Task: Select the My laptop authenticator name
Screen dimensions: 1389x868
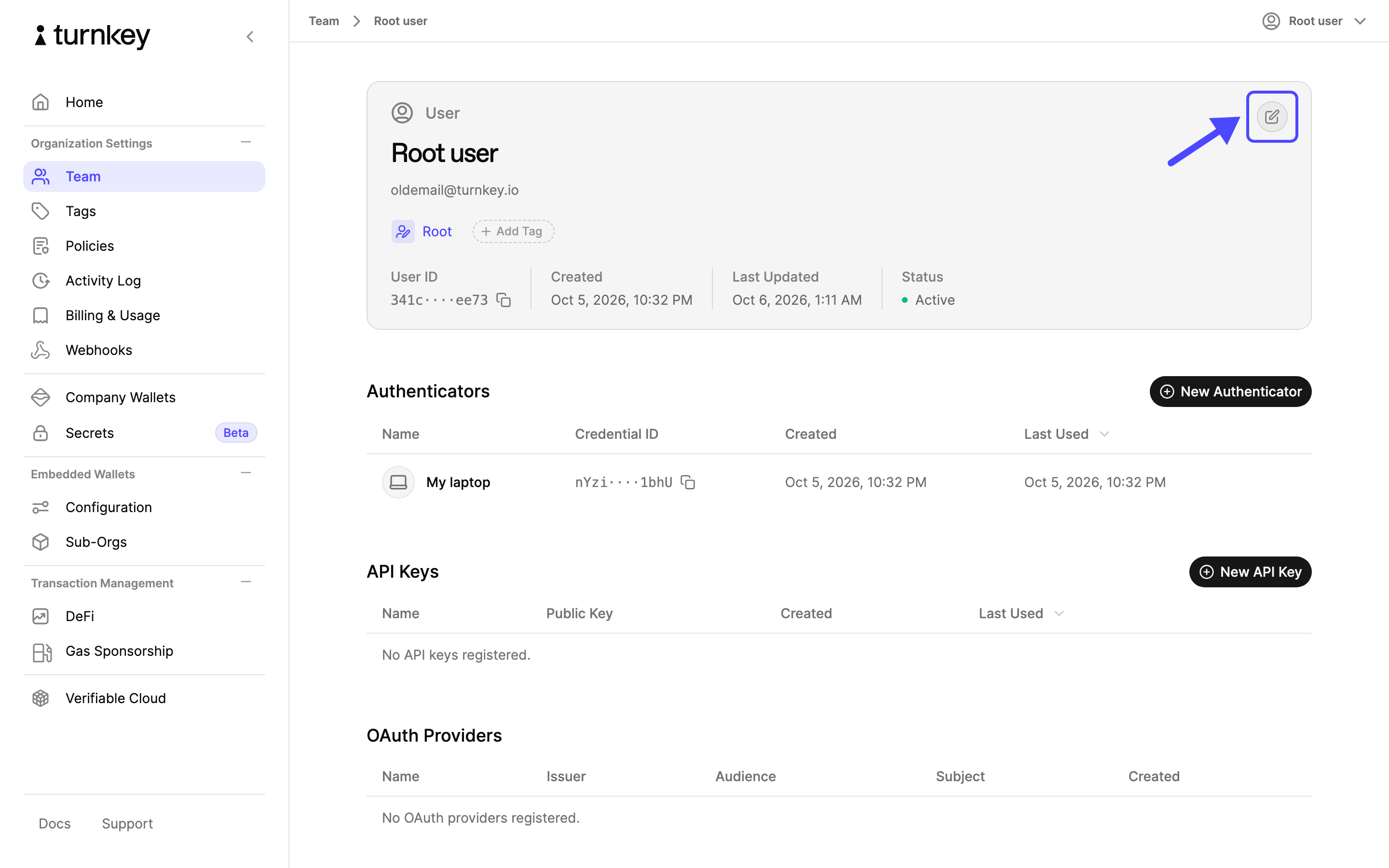Action: pos(458,482)
